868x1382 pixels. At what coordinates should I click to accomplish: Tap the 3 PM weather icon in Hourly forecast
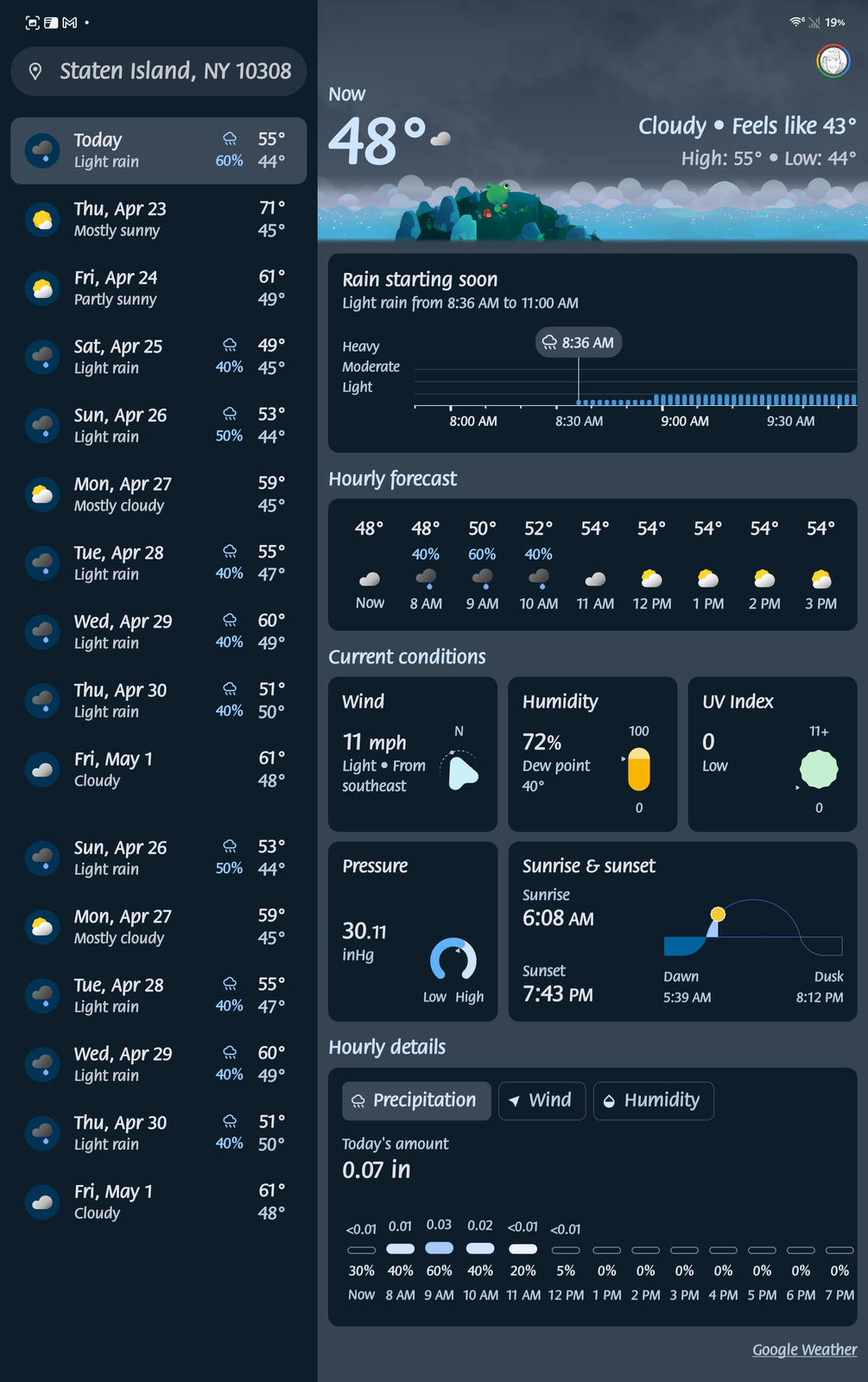[820, 578]
